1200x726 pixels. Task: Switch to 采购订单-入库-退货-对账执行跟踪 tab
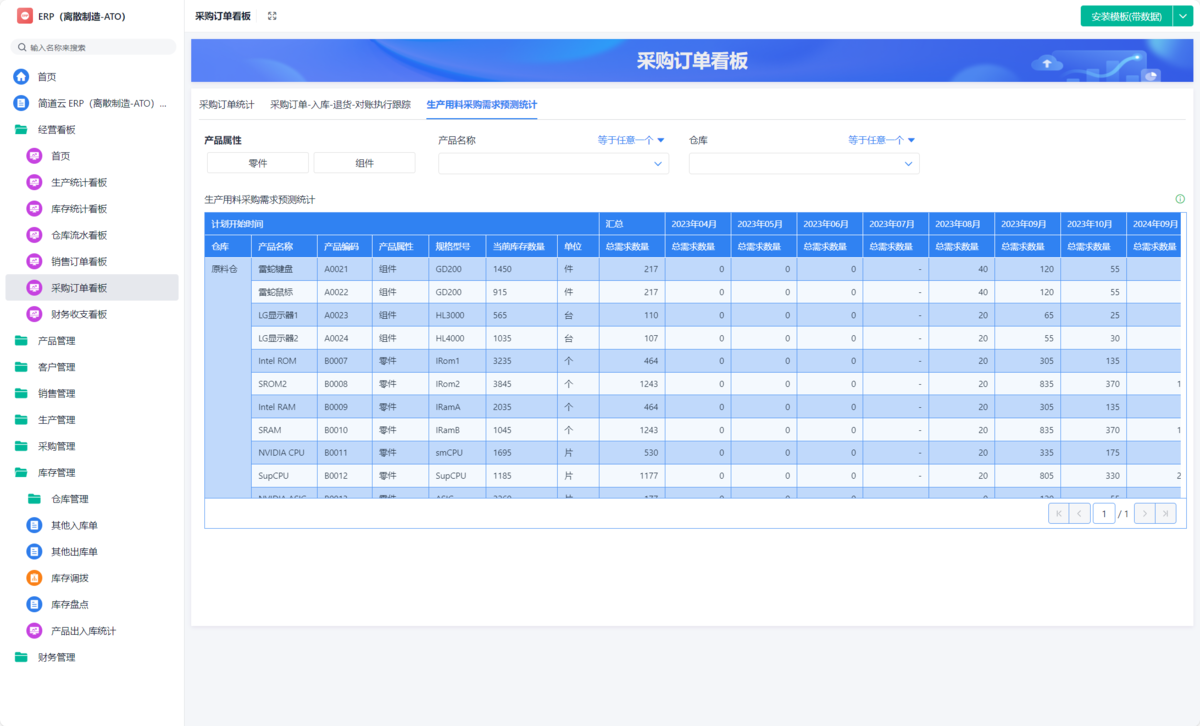[340, 104]
